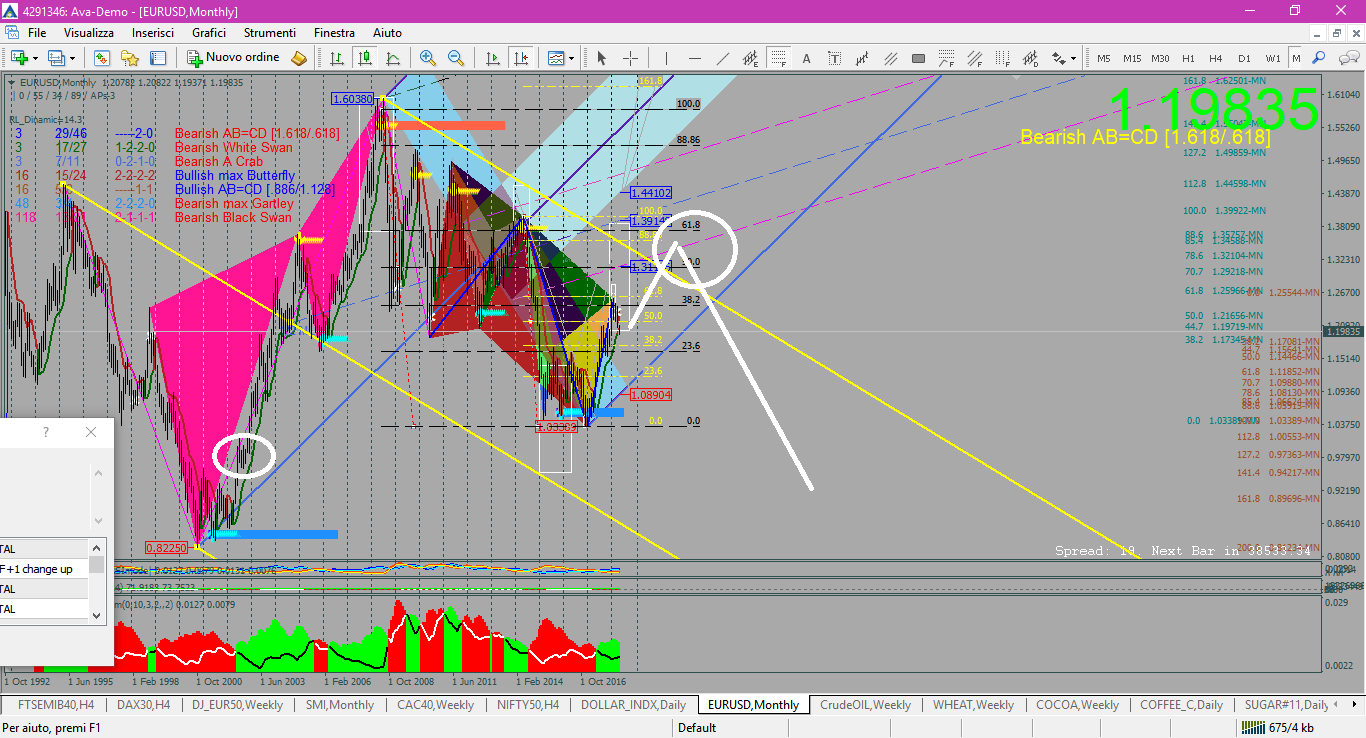Select the Fibonacci channel tool
Viewport: 1366px width, 738px height.
[x=974, y=58]
